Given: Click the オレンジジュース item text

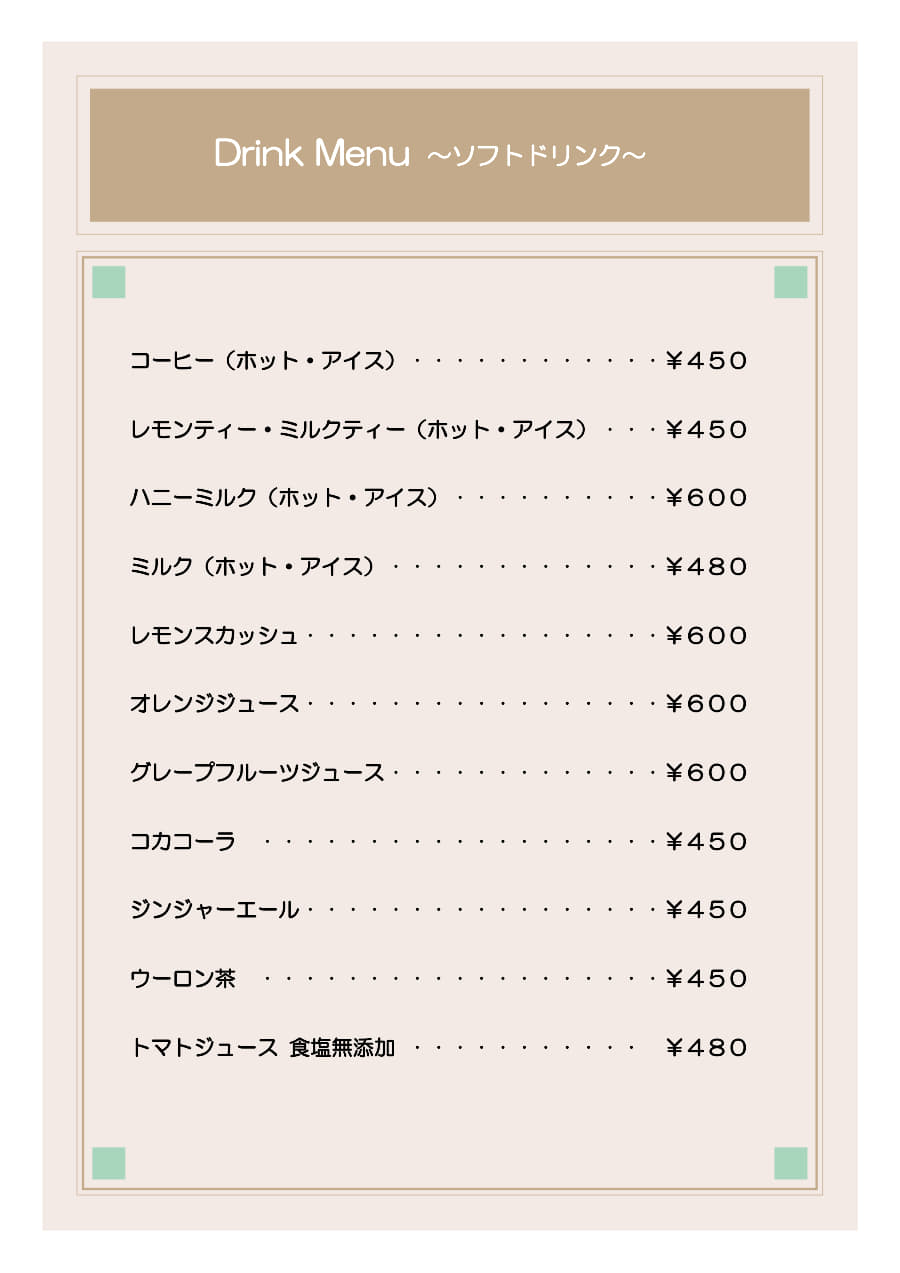Looking at the screenshot, I should [214, 704].
